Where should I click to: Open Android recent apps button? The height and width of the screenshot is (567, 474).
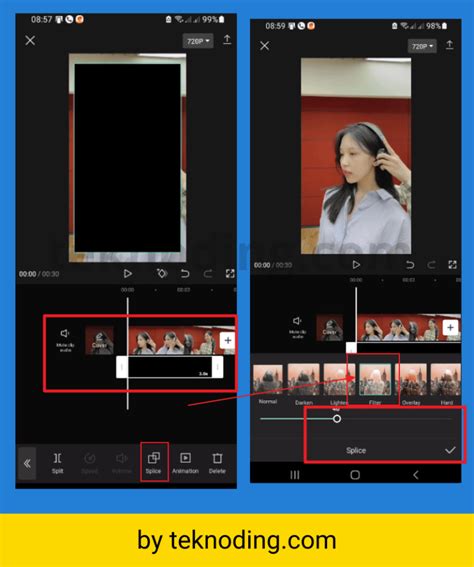pos(295,475)
